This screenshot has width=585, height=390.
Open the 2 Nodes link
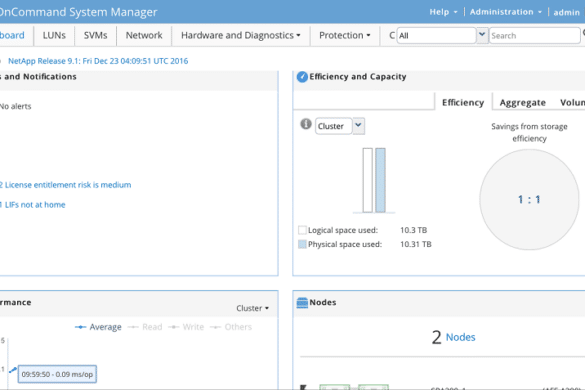(454, 337)
